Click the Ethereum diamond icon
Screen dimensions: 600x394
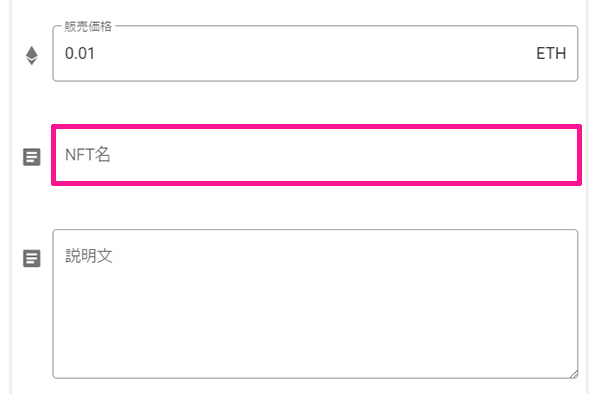pyautogui.click(x=32, y=55)
